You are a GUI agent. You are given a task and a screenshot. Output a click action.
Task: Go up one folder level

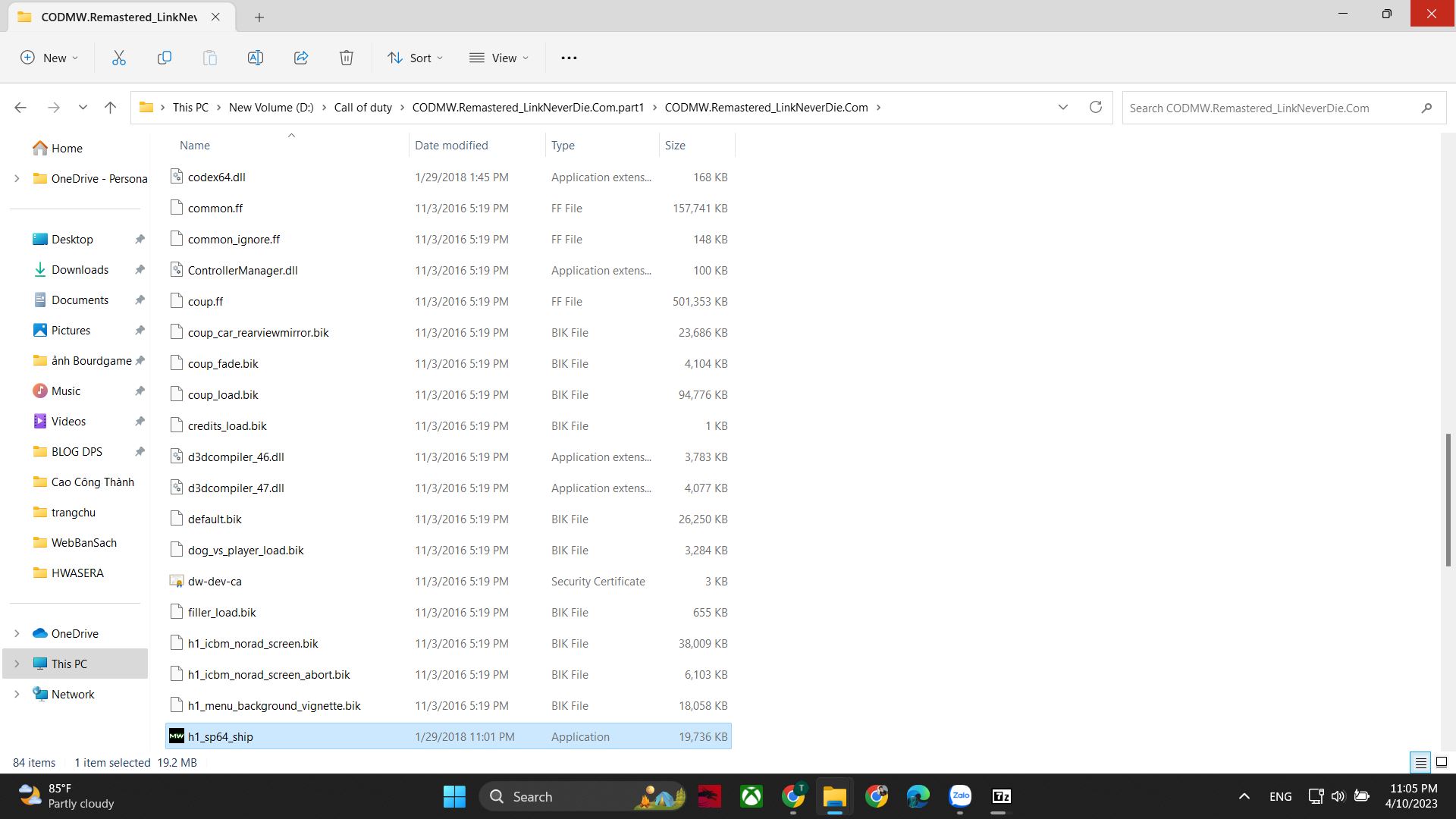point(110,108)
